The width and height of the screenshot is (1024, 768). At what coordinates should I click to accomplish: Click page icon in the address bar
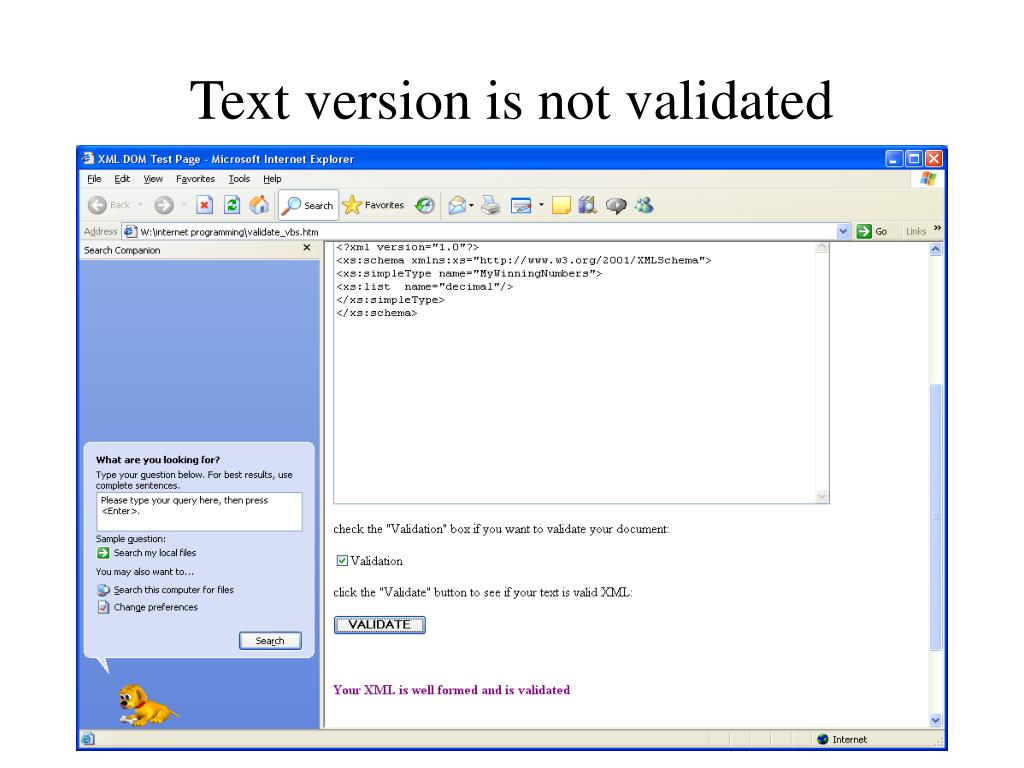tap(129, 231)
